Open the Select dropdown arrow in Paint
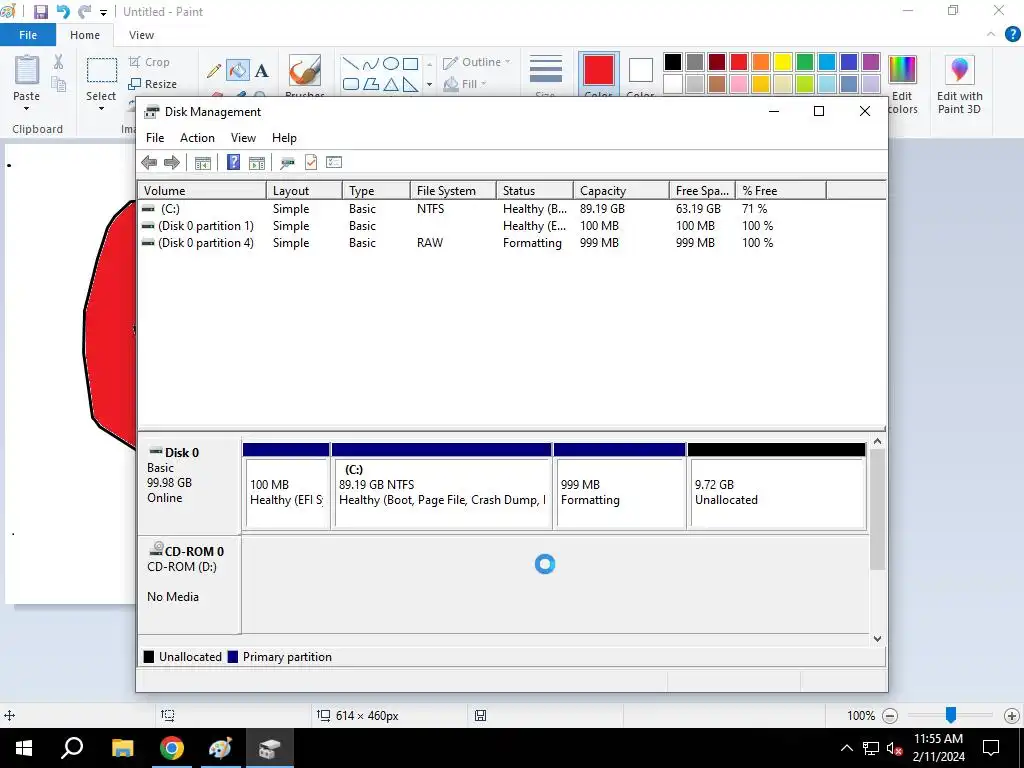1024x768 pixels. [101, 108]
